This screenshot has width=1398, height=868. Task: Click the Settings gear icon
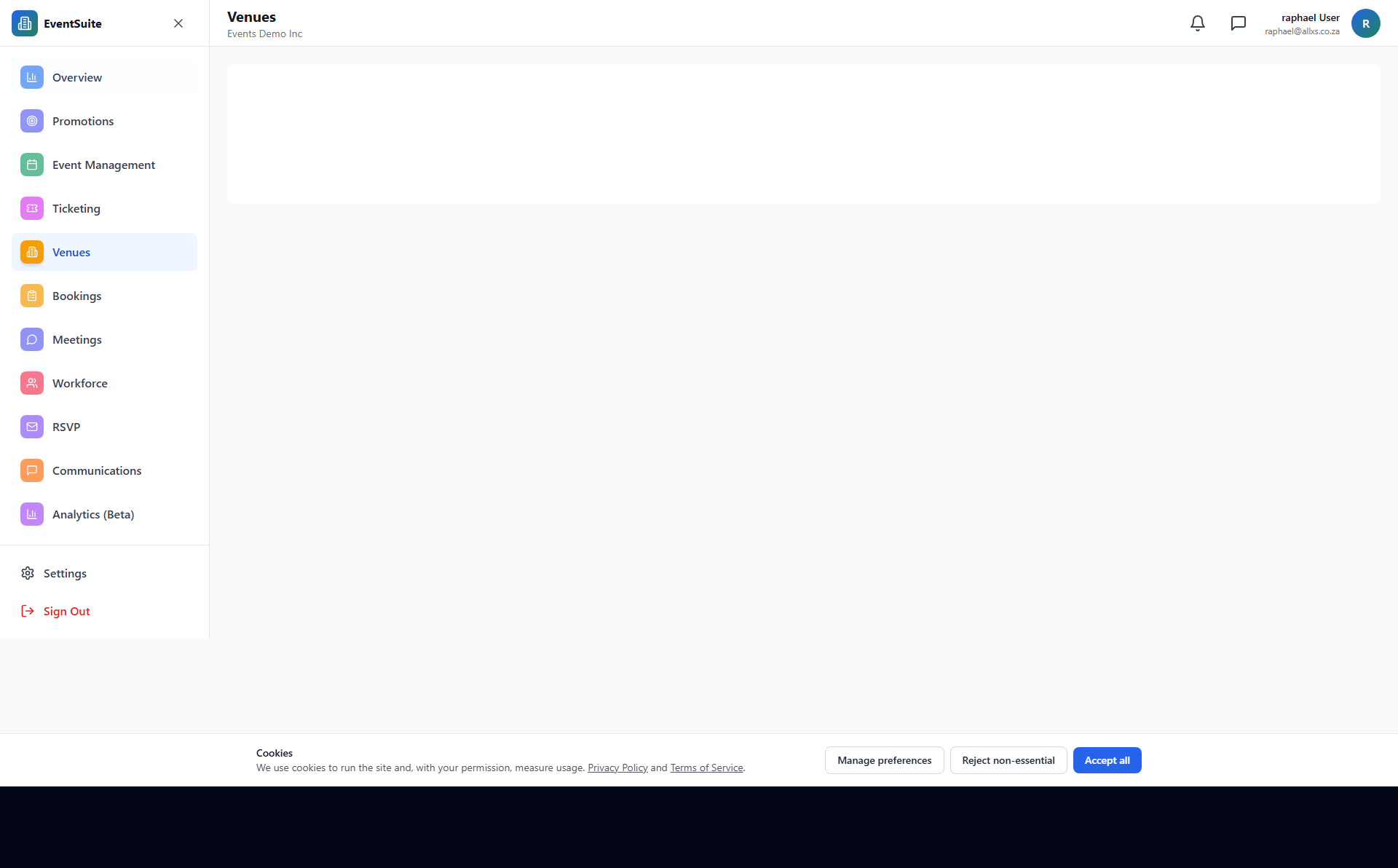28,573
